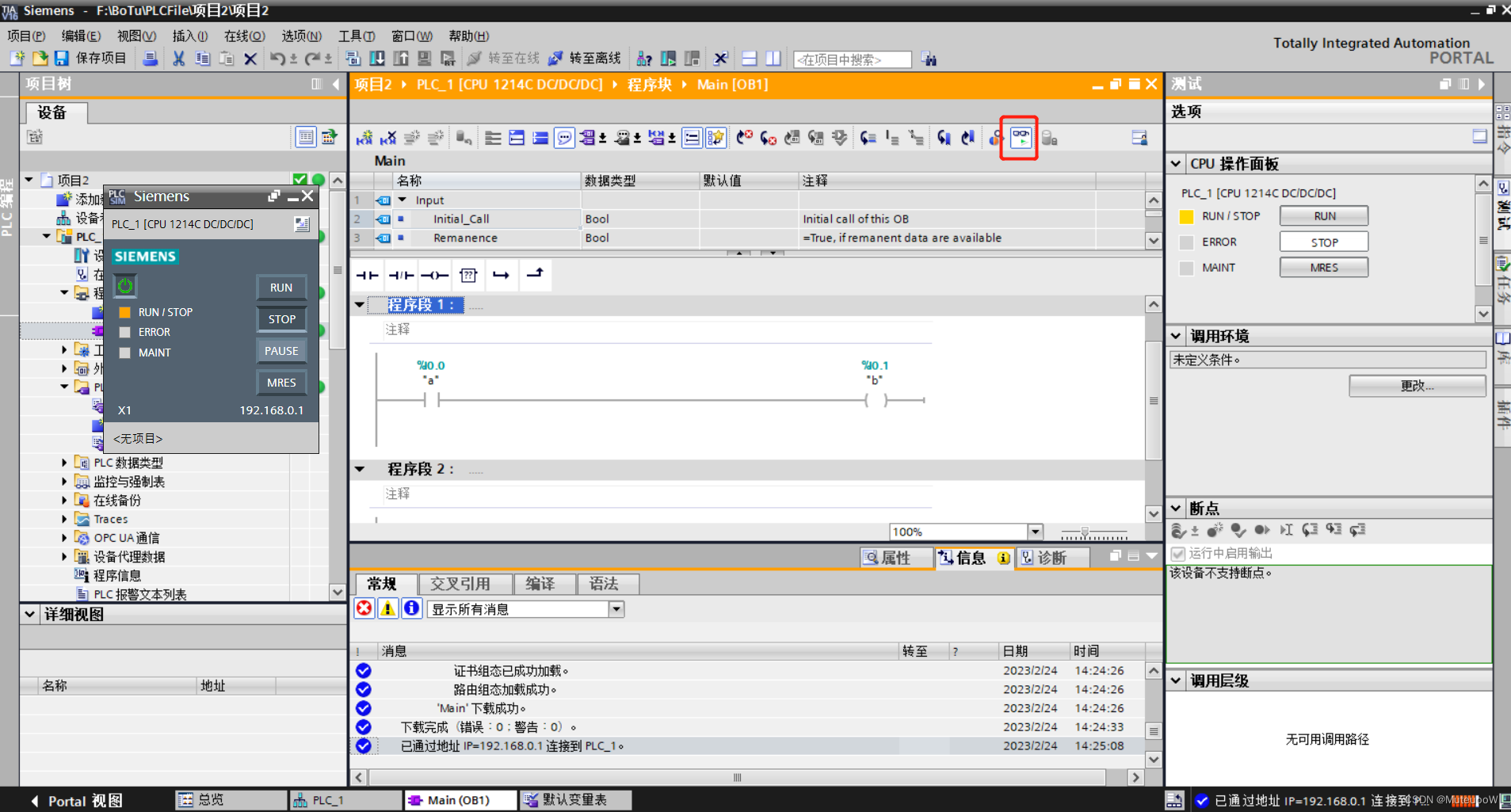Click 转至离线 button
This screenshot has height=812, width=1511.
(585, 59)
